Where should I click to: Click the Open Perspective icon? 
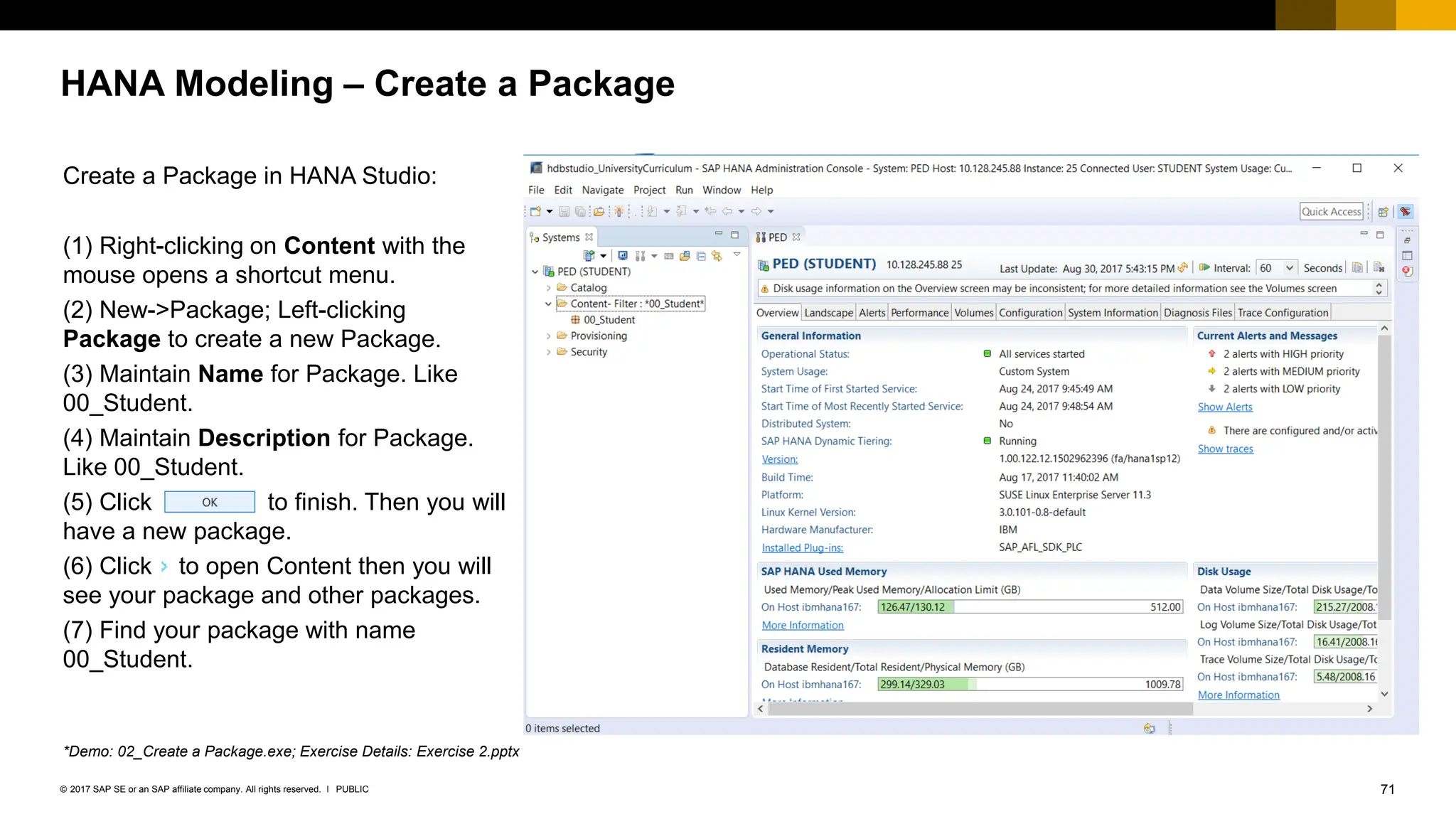tap(1383, 212)
